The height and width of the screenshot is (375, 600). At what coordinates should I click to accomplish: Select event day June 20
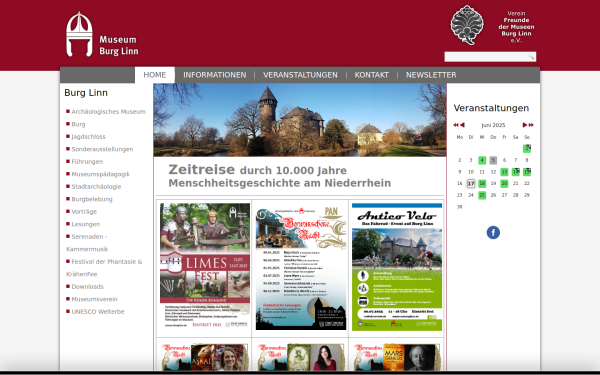pyautogui.click(x=504, y=183)
